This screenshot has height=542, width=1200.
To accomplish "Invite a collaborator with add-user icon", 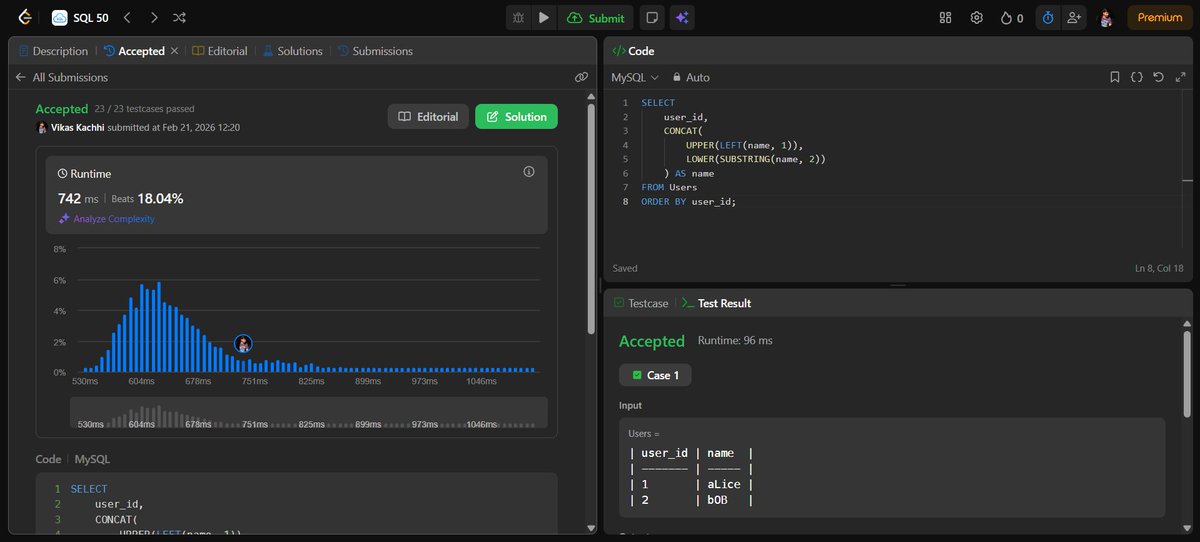I will coord(1074,17).
